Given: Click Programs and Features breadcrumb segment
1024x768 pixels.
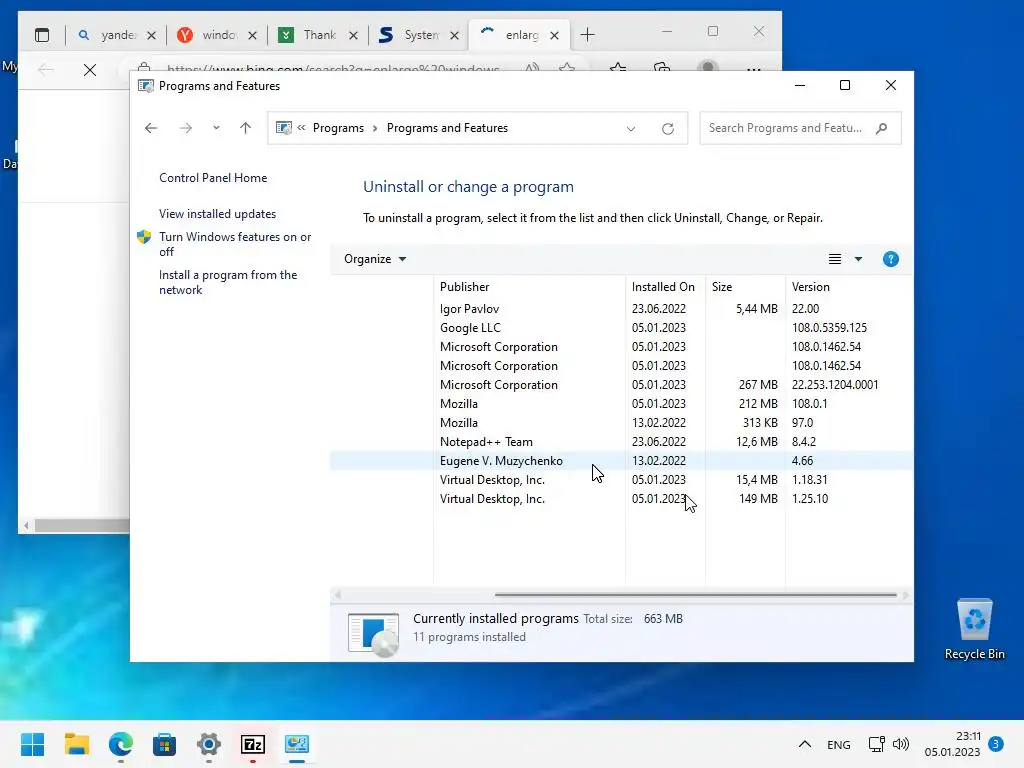Looking at the screenshot, I should coord(447,128).
